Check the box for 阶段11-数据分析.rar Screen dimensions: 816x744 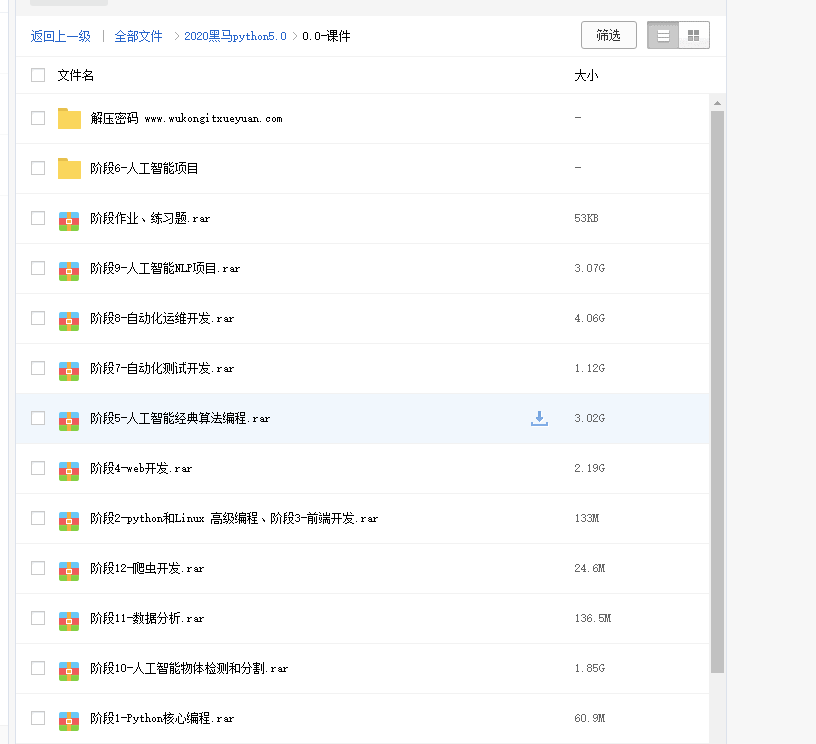[38, 618]
